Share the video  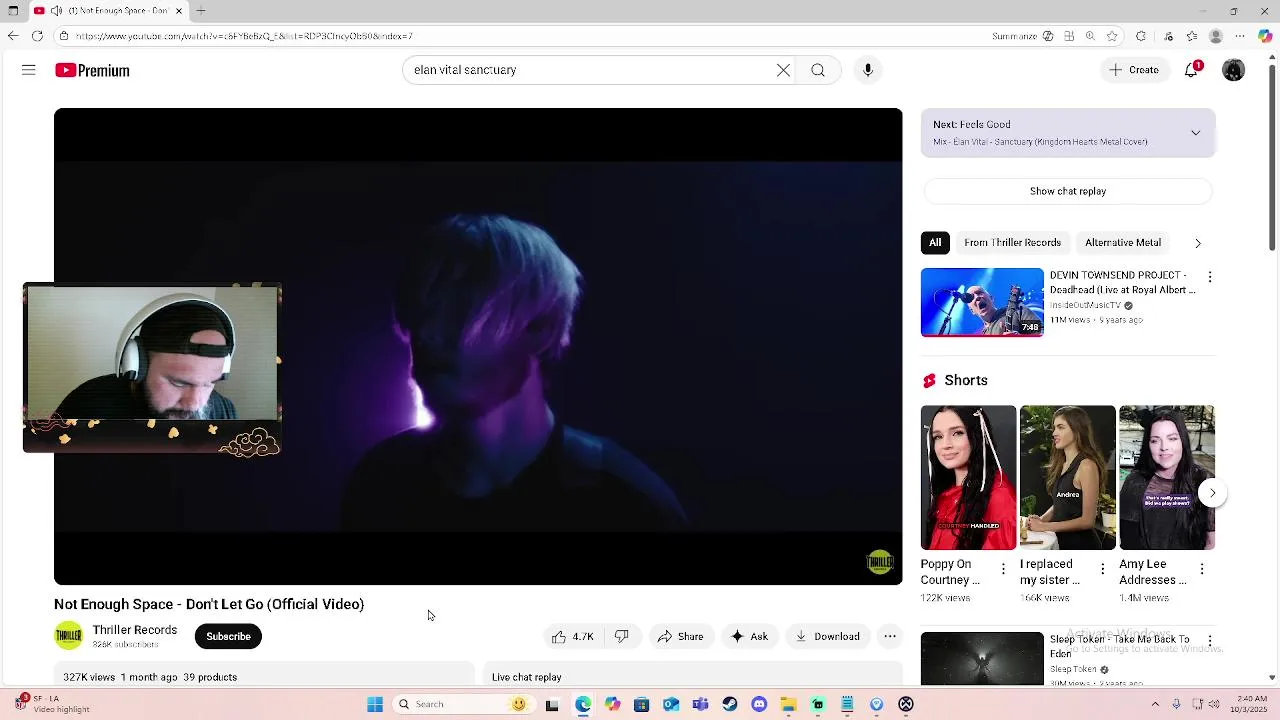click(680, 637)
